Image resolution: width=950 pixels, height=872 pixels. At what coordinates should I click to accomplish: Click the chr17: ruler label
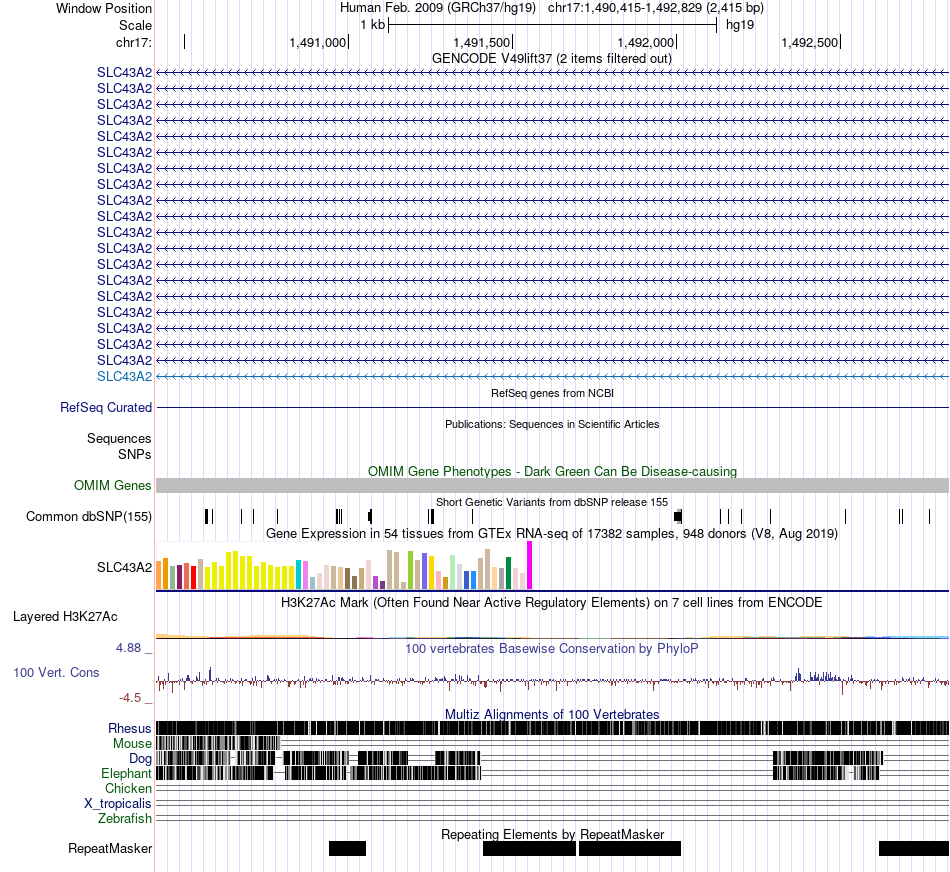(134, 42)
